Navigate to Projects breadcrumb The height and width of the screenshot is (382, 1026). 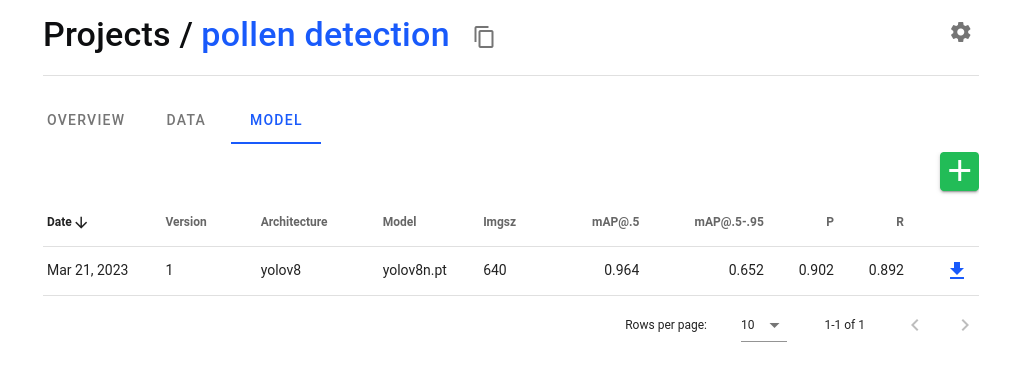(x=107, y=35)
